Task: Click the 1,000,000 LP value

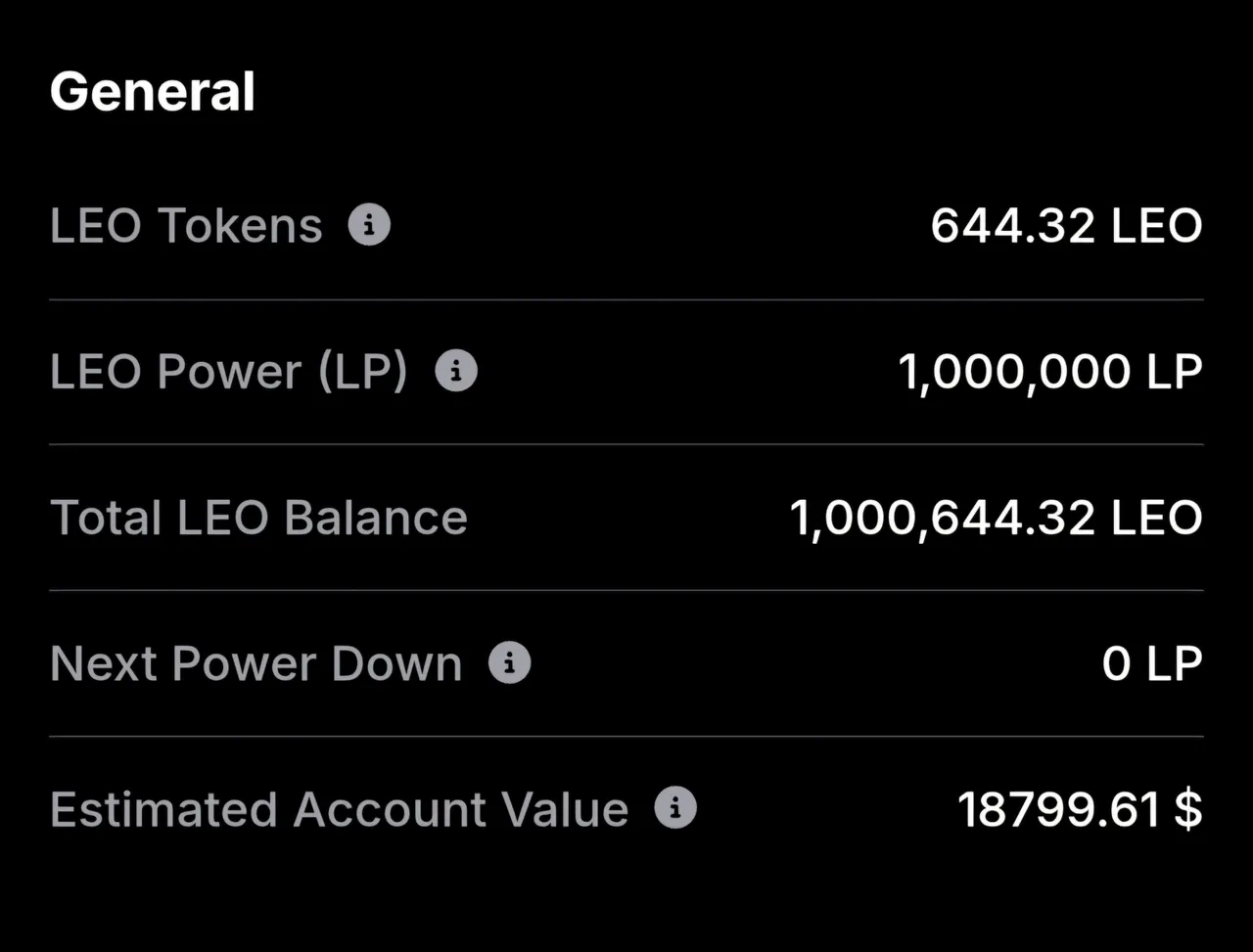Action: click(1050, 372)
